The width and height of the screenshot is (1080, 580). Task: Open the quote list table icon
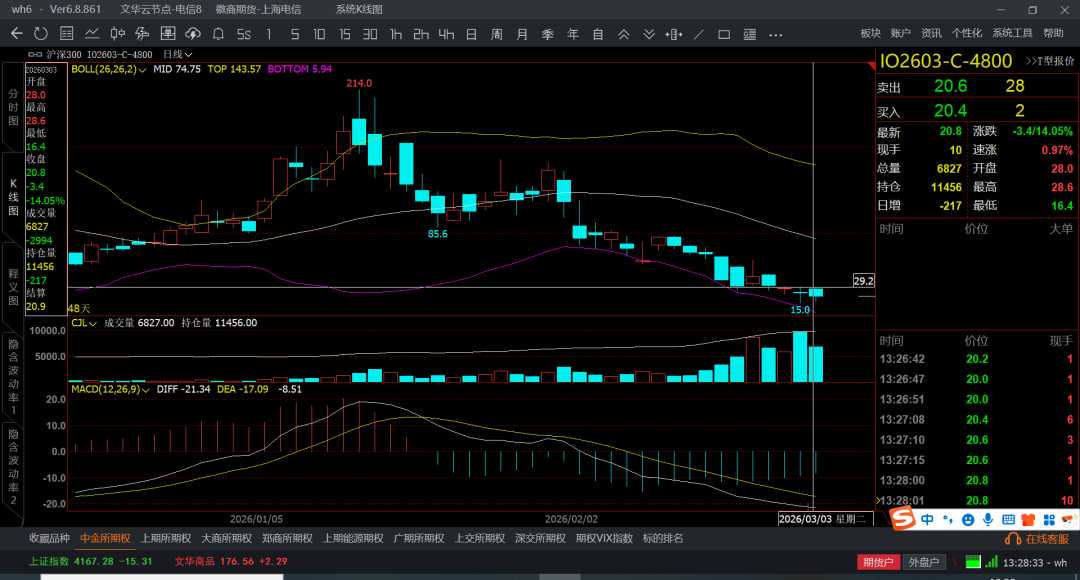coord(66,34)
